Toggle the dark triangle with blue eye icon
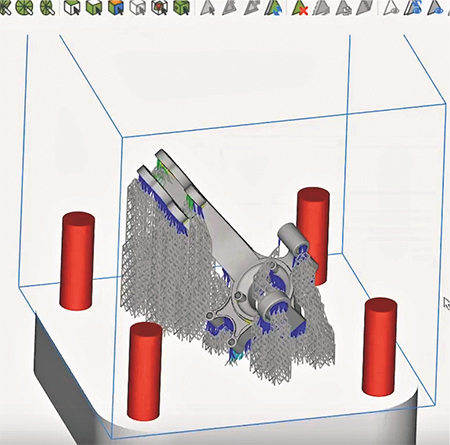450x445 pixels. (x=437, y=8)
